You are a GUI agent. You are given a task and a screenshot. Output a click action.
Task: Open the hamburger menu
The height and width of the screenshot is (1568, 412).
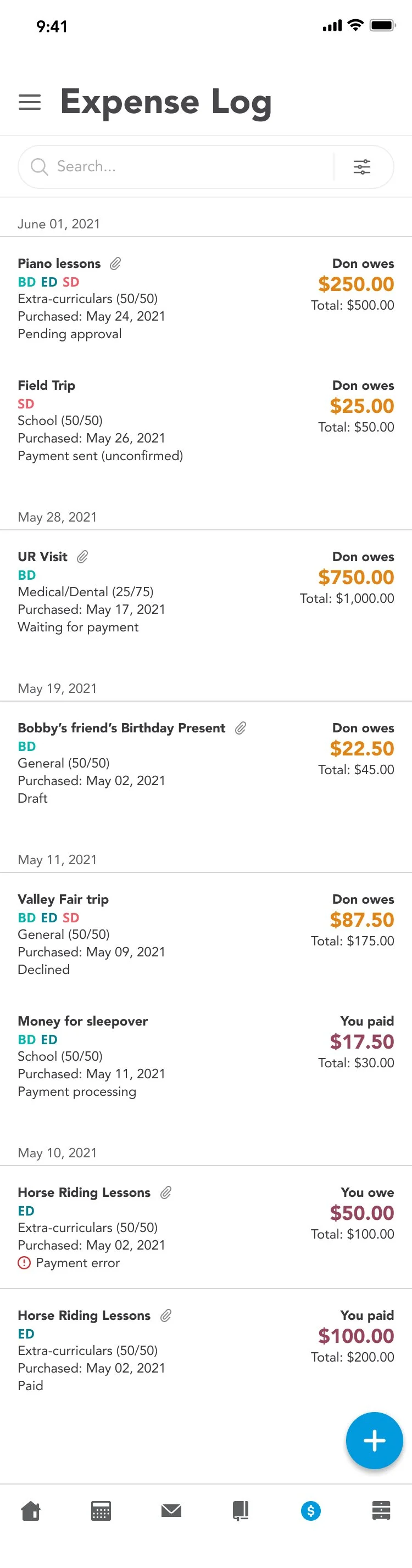(29, 102)
